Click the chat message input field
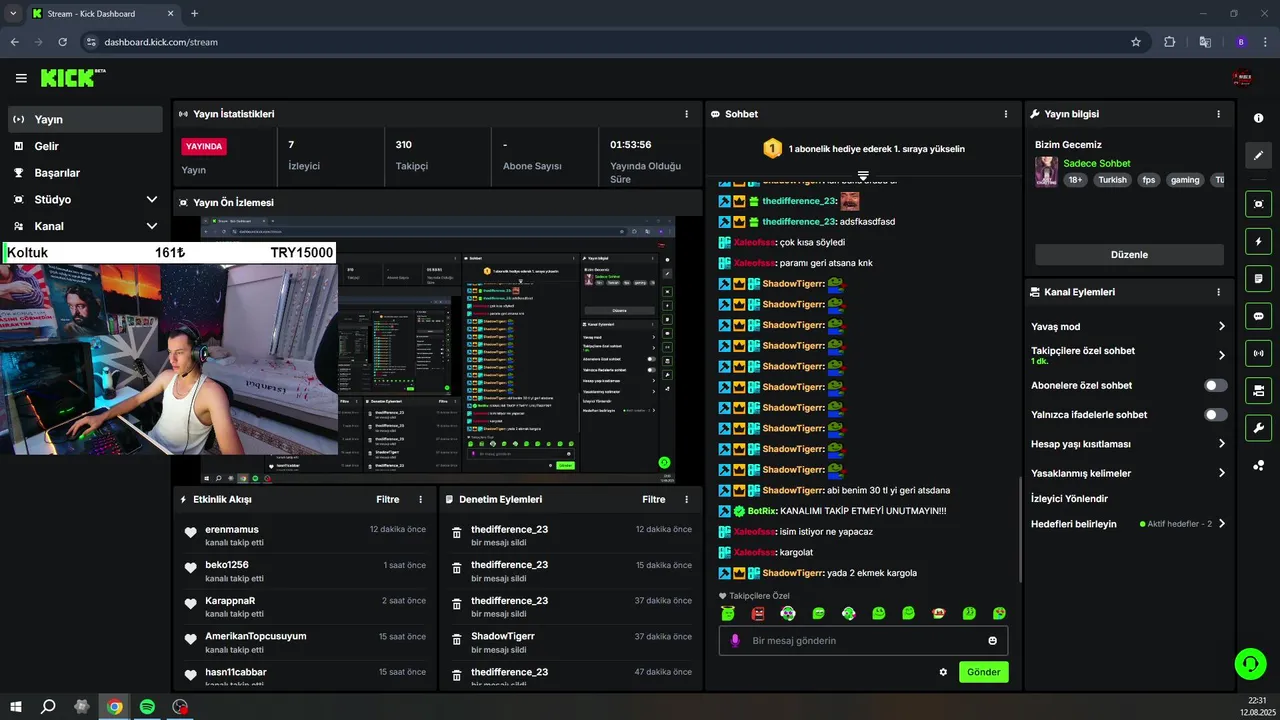 tap(863, 641)
